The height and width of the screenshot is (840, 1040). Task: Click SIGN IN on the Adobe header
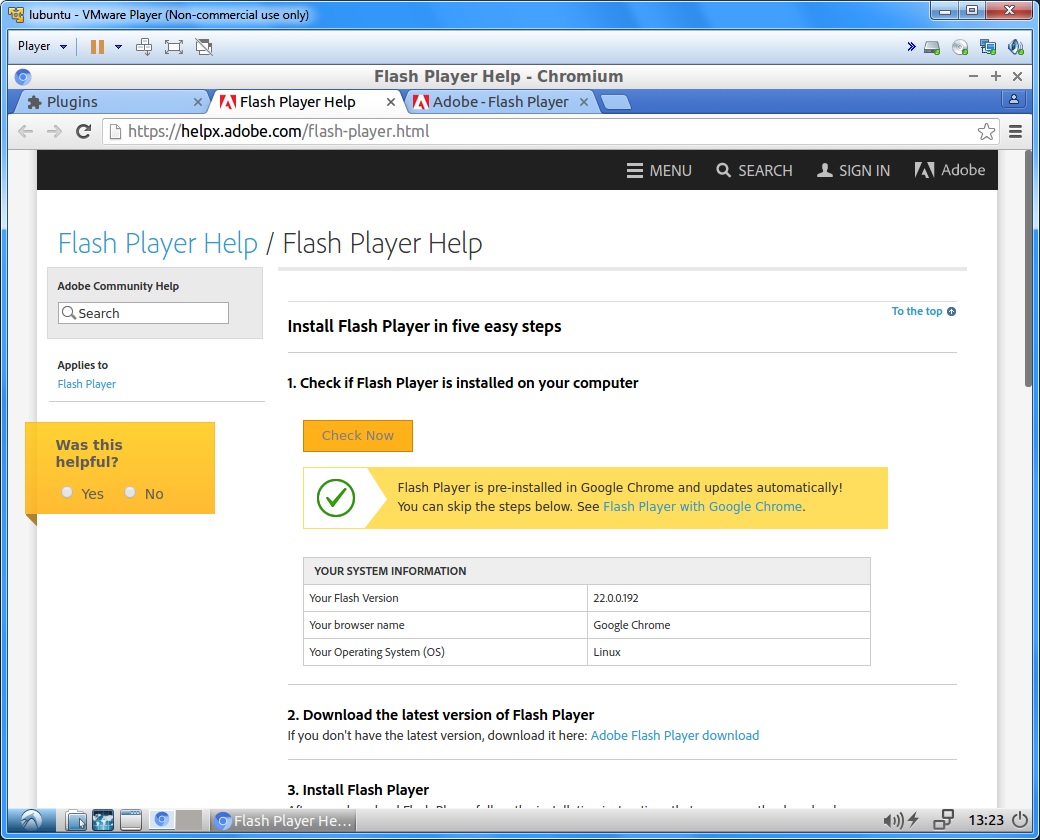853,171
